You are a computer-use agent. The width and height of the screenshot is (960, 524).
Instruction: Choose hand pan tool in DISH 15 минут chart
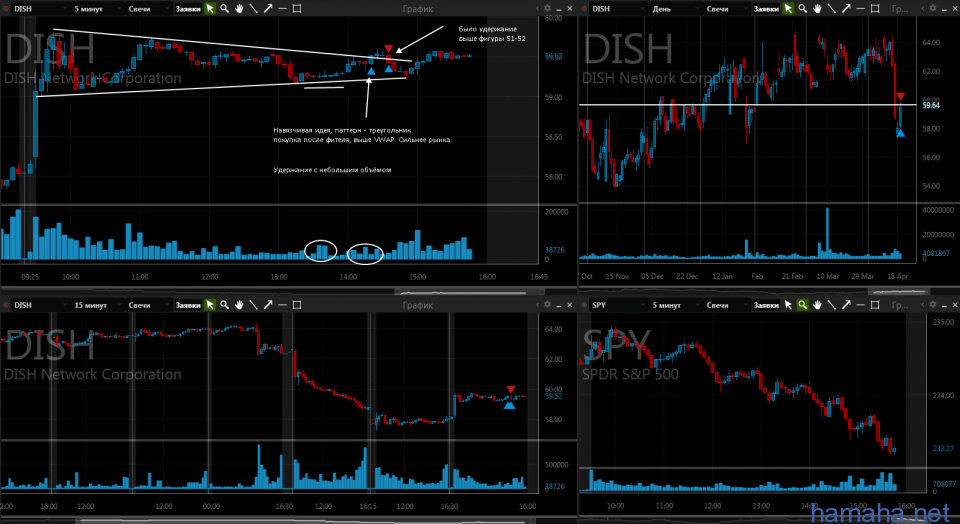point(239,305)
